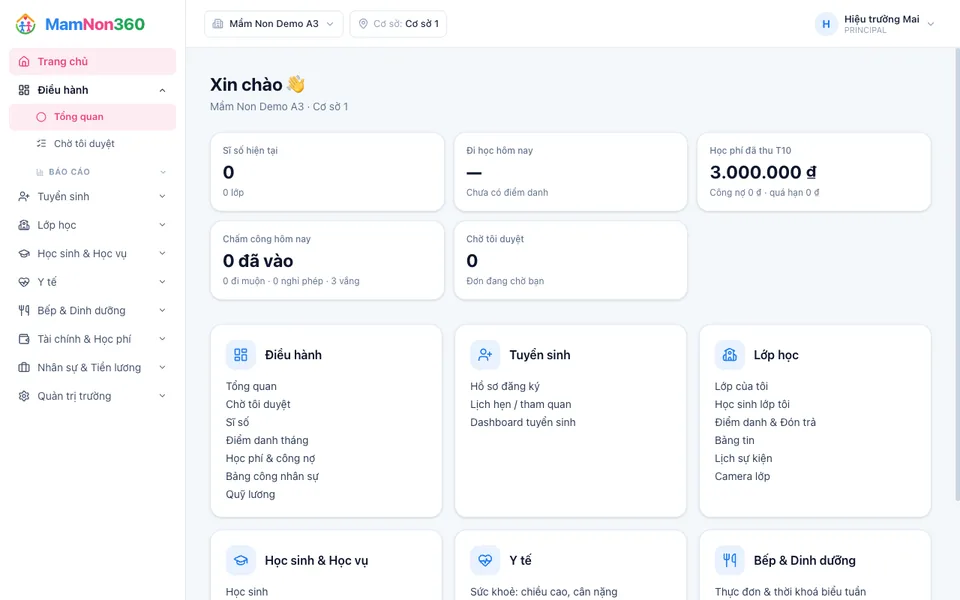Open the Hiệu trưởng Mai user menu chevron
960x600 pixels.
click(x=931, y=24)
